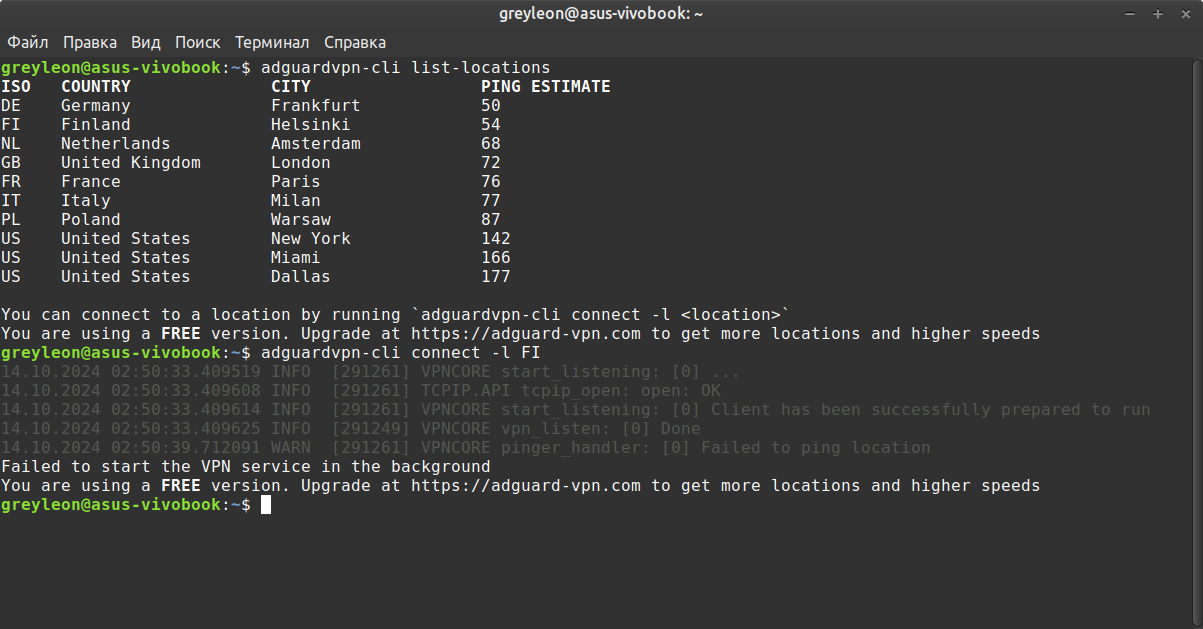Click the terminal cursor at last prompt
This screenshot has height=629, width=1203.
(x=266, y=505)
